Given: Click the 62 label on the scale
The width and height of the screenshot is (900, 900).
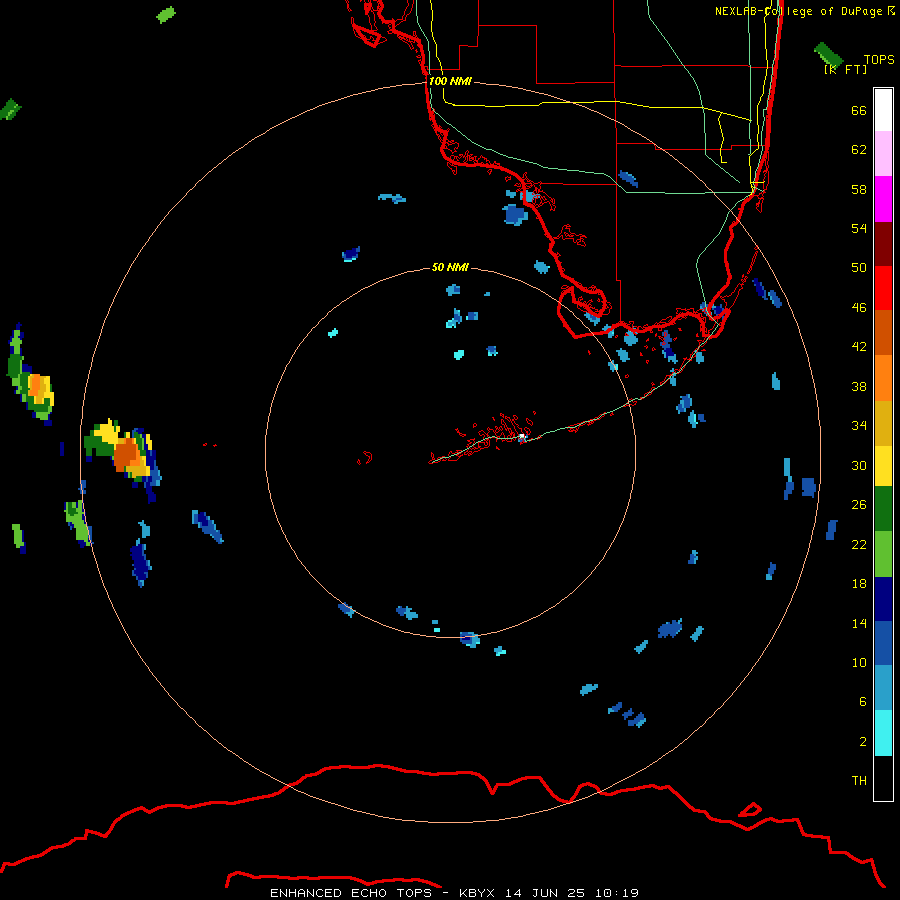Looking at the screenshot, I should [x=859, y=150].
